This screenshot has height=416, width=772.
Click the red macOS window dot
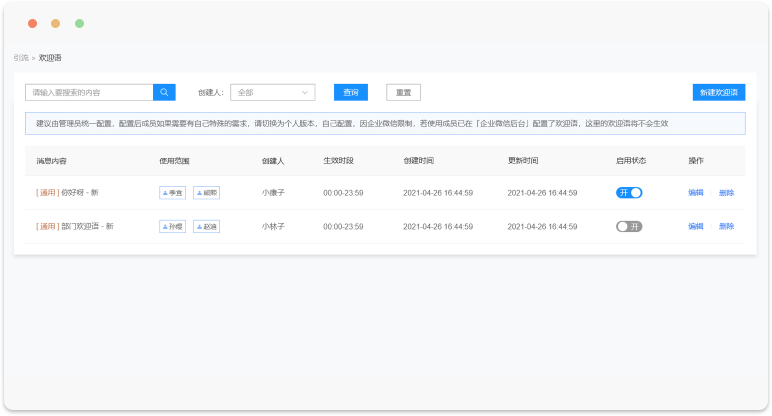pos(32,23)
